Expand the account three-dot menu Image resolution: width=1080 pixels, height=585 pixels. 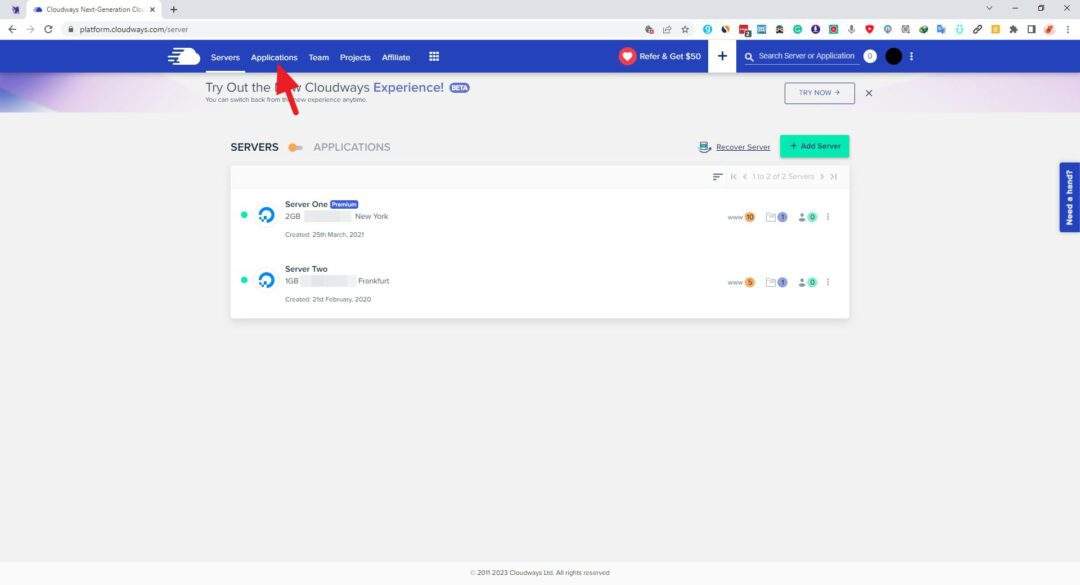pos(911,57)
